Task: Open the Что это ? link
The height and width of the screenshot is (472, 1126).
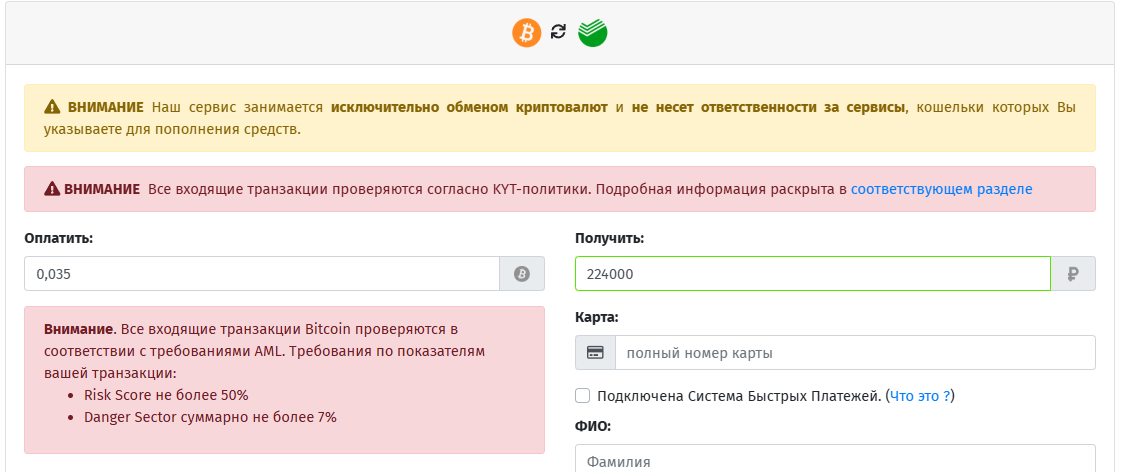Action: [920, 396]
